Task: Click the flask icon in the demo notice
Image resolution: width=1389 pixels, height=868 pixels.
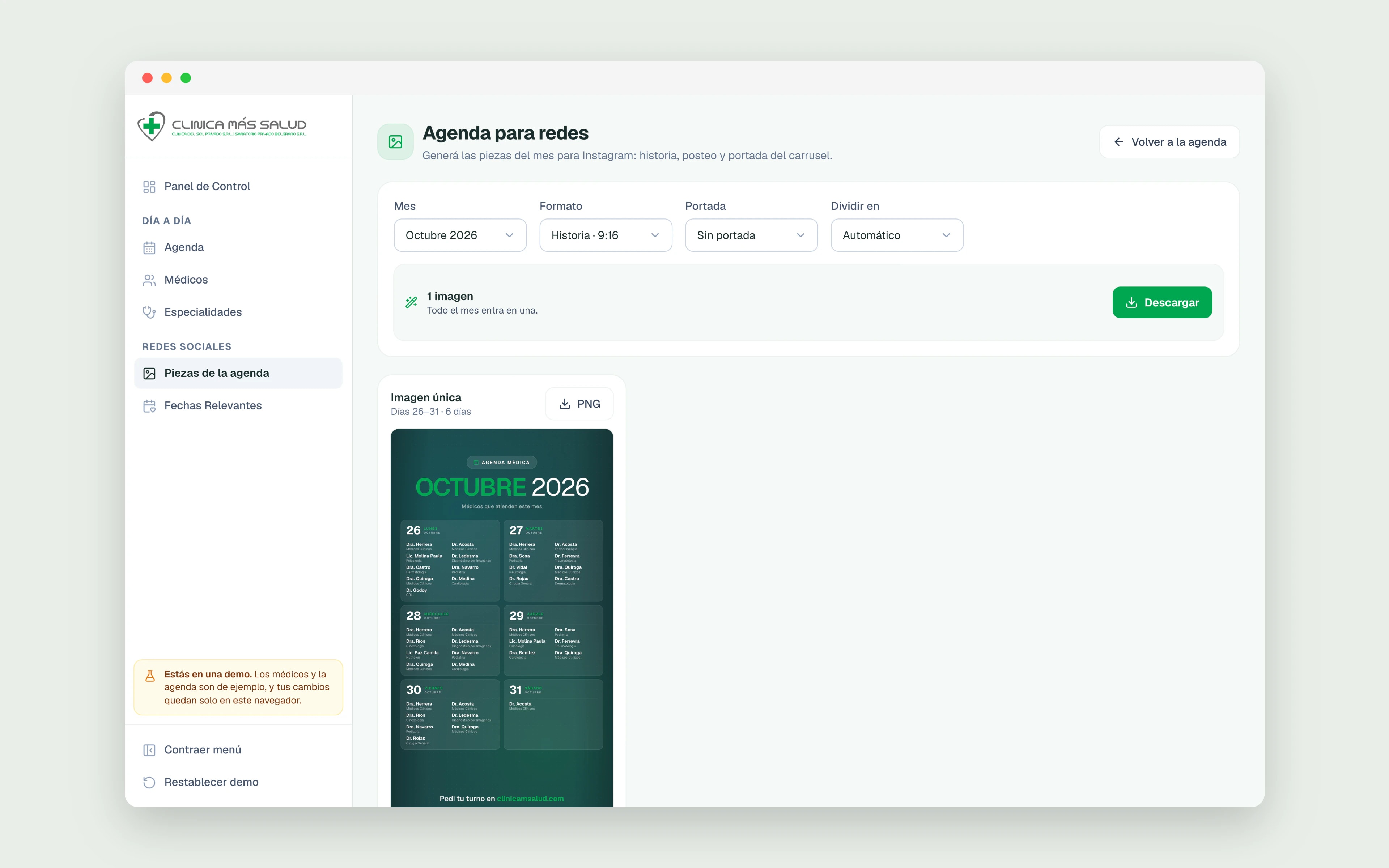Action: point(150,676)
